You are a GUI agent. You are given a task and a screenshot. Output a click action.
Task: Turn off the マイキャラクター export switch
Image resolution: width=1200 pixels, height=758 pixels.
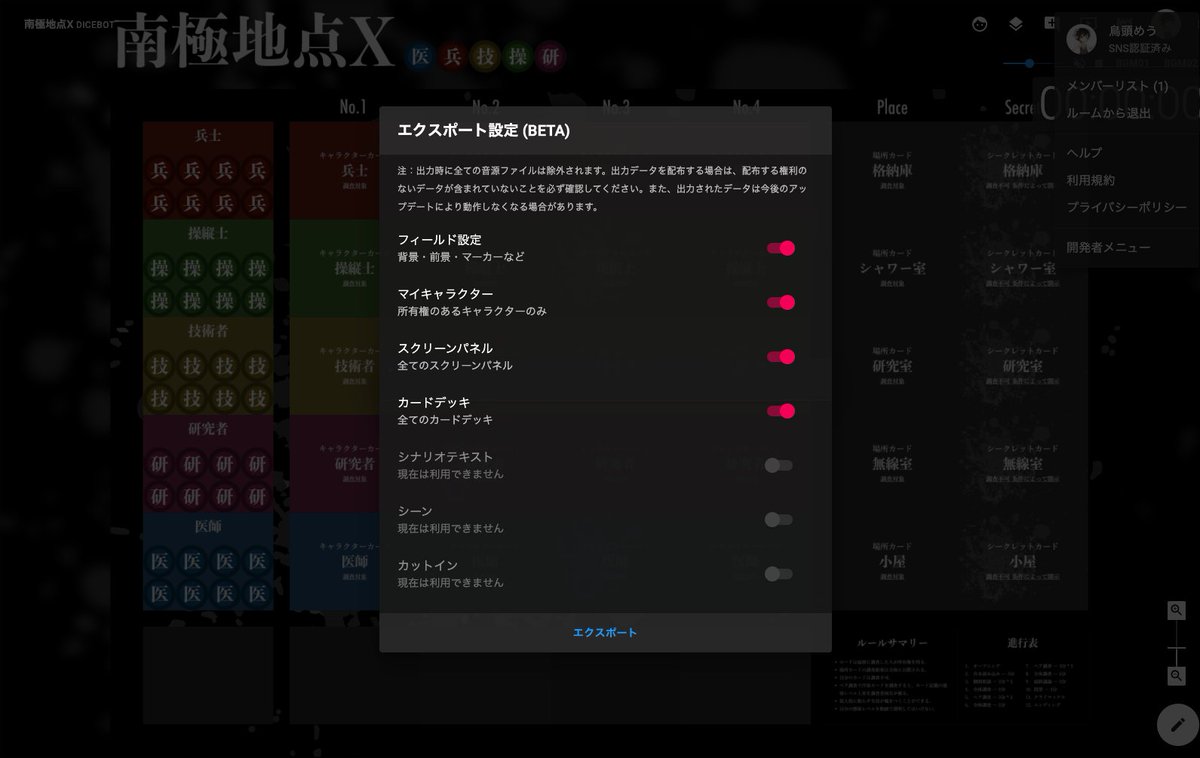click(x=780, y=302)
